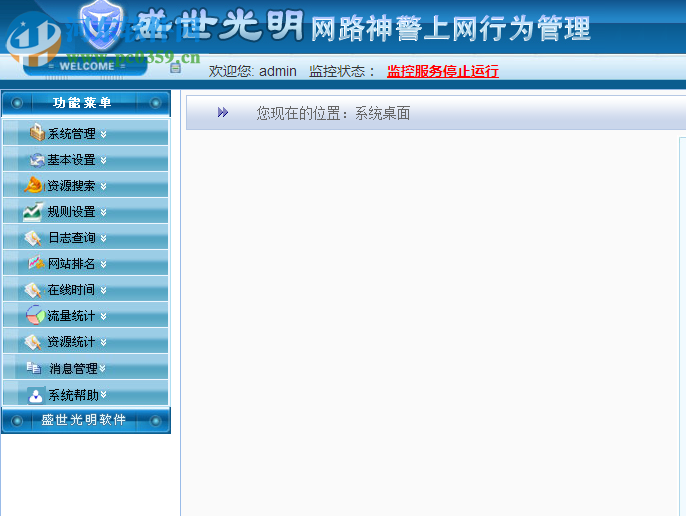Click the 系统管理 lock icon

pos(37,132)
